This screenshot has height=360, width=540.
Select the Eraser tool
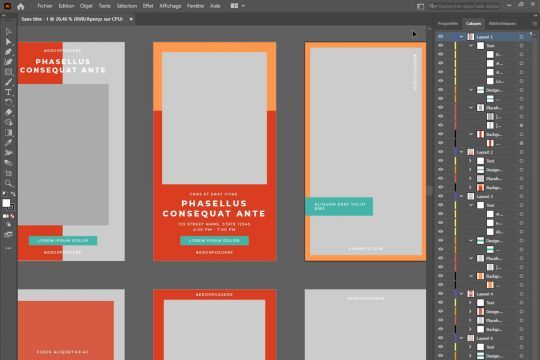click(8, 112)
